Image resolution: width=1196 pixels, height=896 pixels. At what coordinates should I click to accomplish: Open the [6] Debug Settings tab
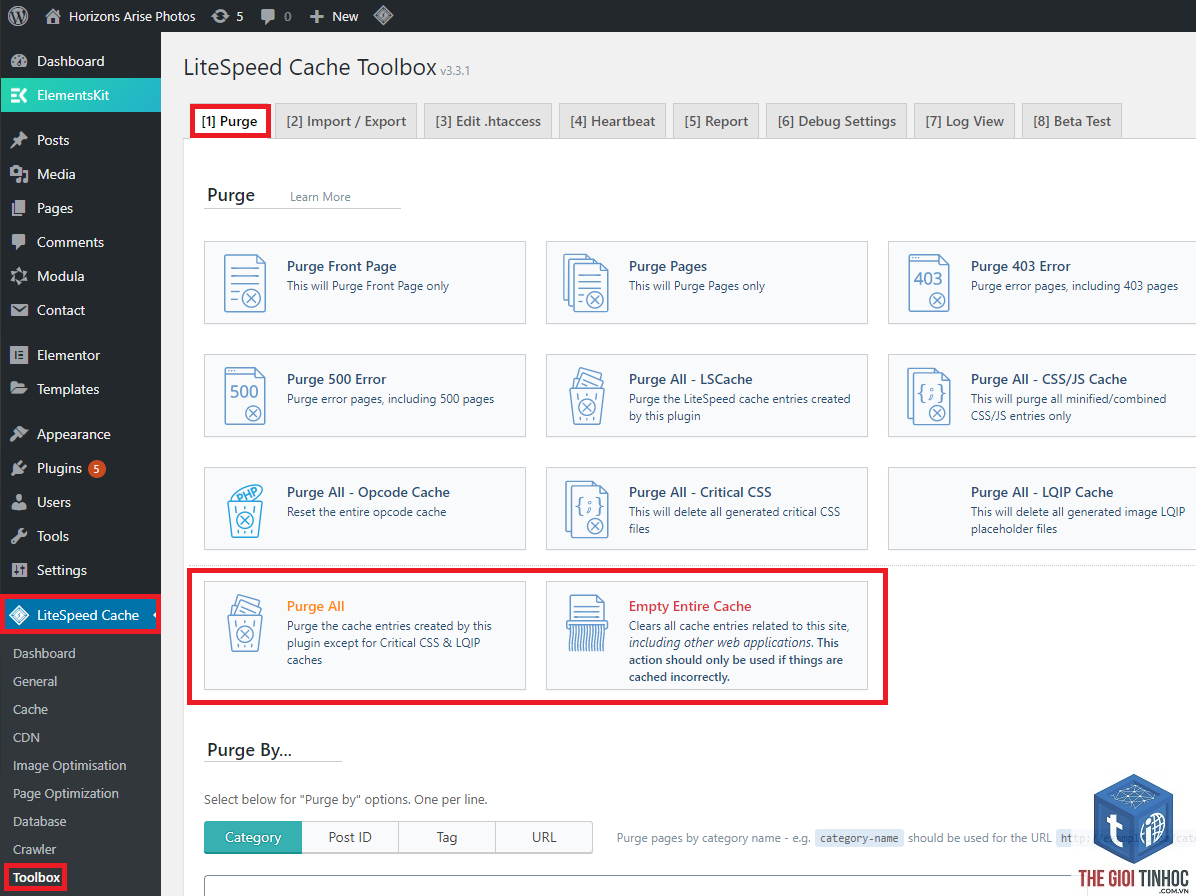click(x=837, y=121)
